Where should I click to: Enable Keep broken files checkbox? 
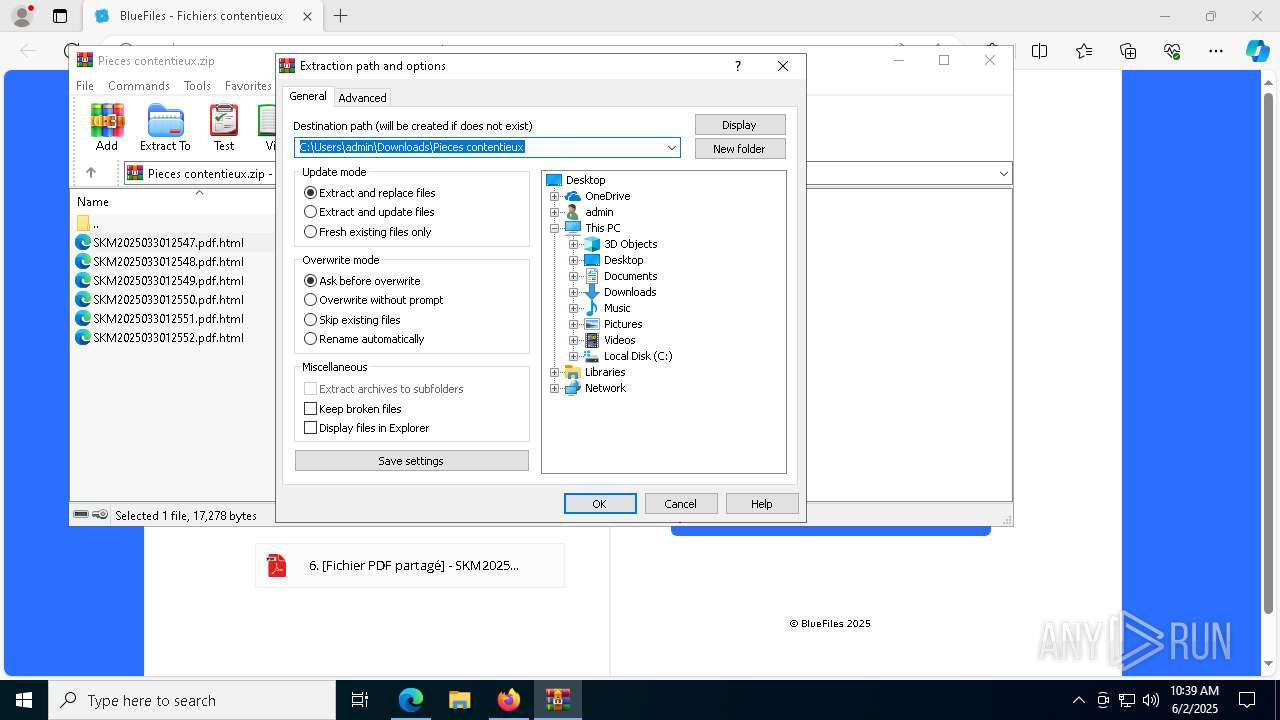pyautogui.click(x=311, y=409)
